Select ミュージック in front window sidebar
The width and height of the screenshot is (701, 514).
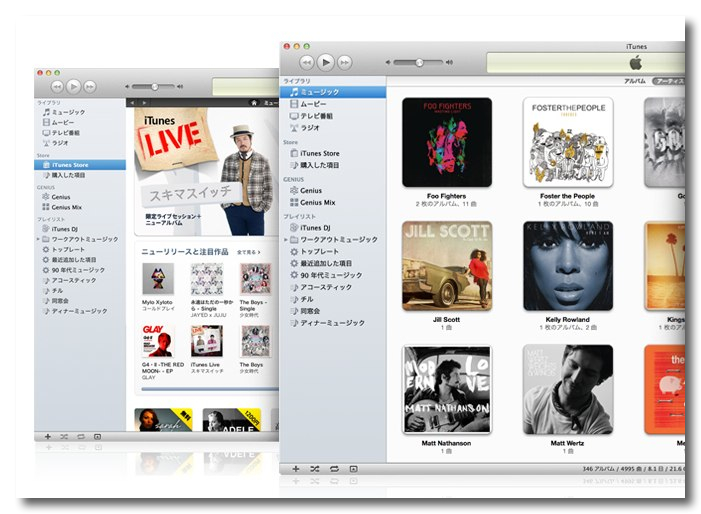tap(333, 92)
